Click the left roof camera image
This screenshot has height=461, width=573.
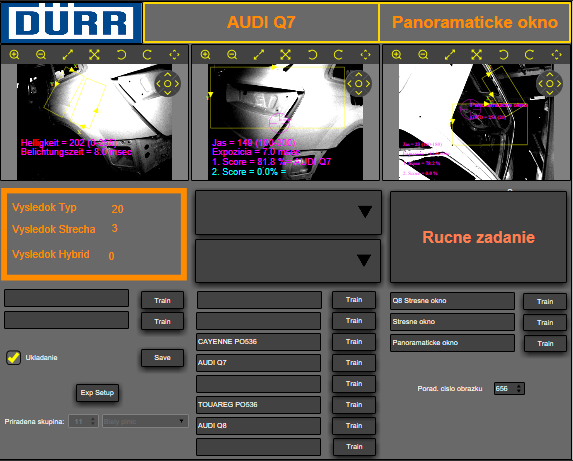94,122
